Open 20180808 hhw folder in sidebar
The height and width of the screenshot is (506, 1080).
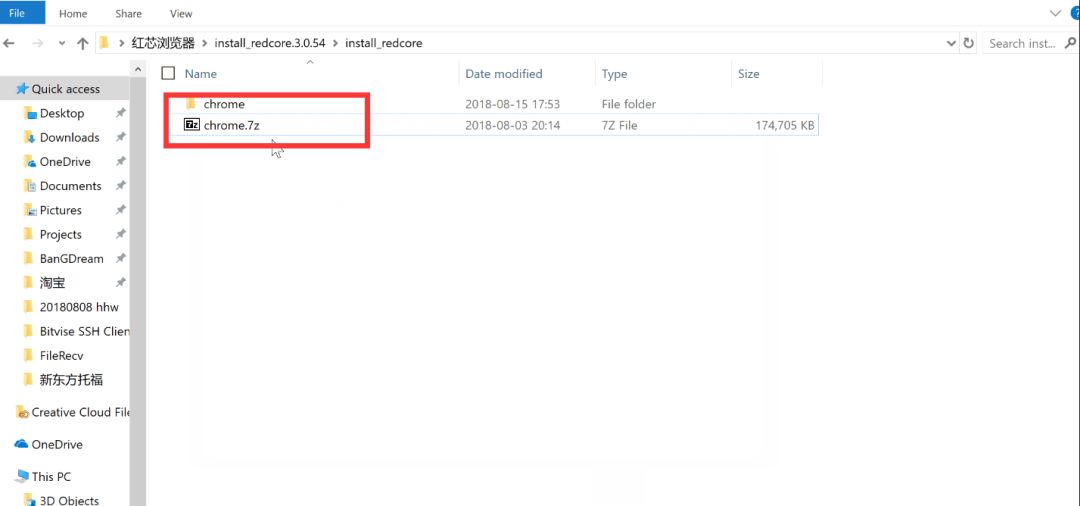pyautogui.click(x=79, y=307)
